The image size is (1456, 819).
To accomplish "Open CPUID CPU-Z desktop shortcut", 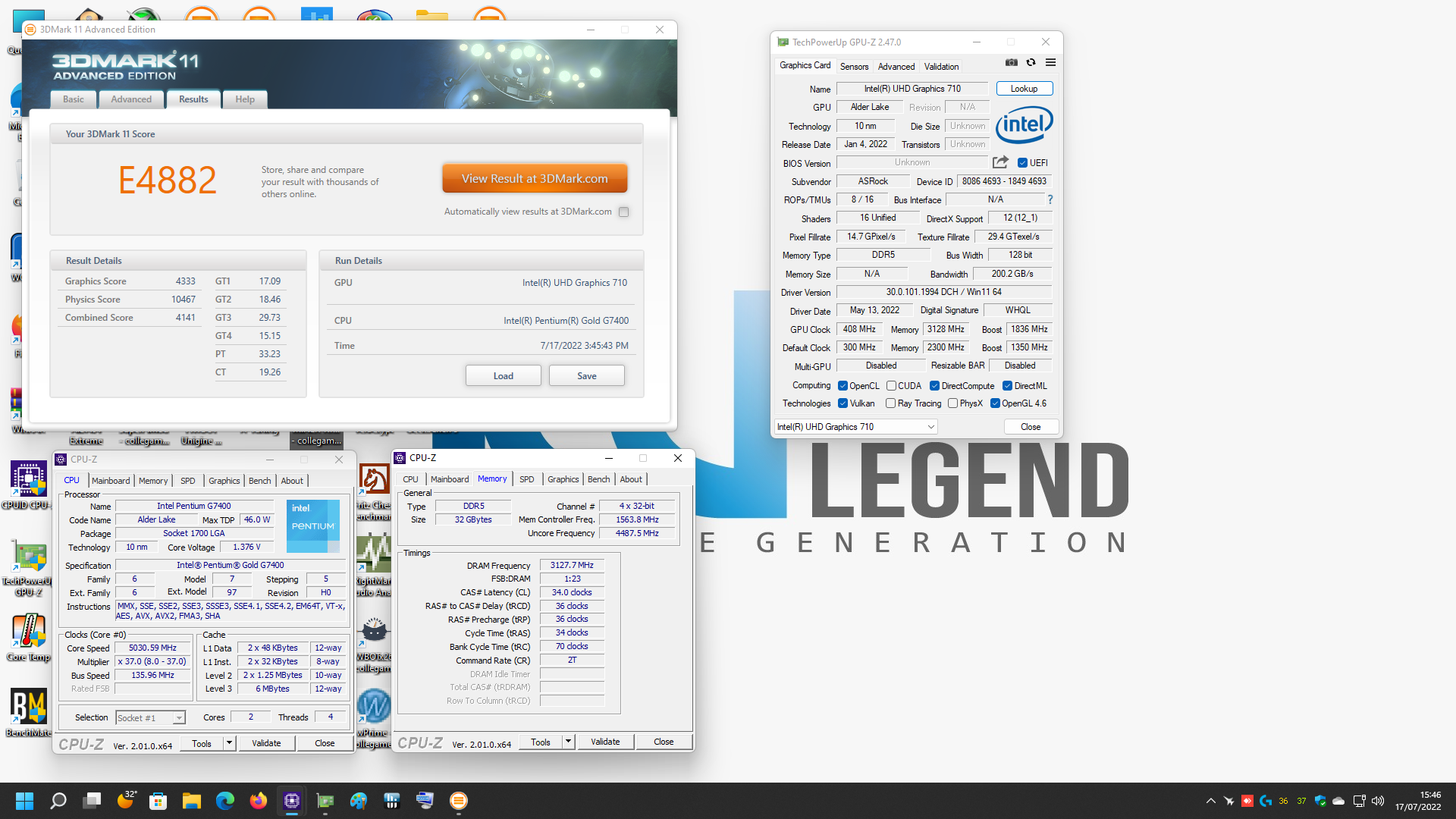I will (28, 485).
